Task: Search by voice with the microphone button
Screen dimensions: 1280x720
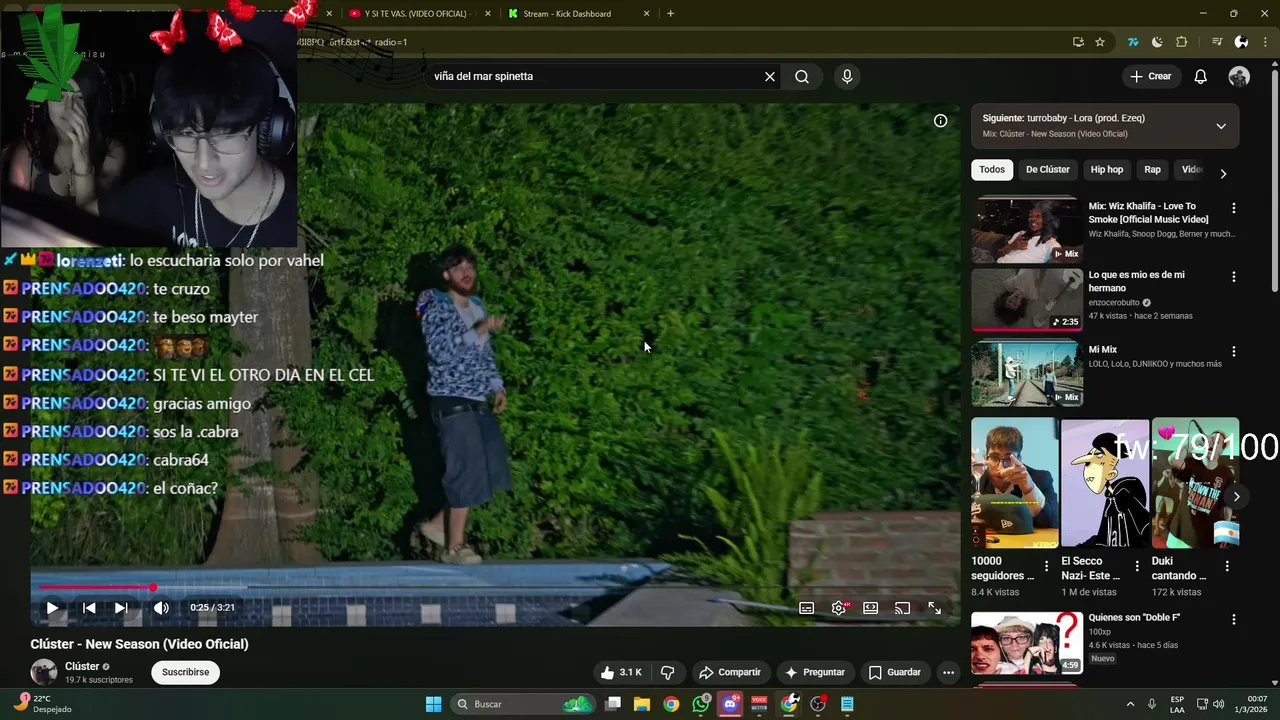Action: tap(847, 77)
